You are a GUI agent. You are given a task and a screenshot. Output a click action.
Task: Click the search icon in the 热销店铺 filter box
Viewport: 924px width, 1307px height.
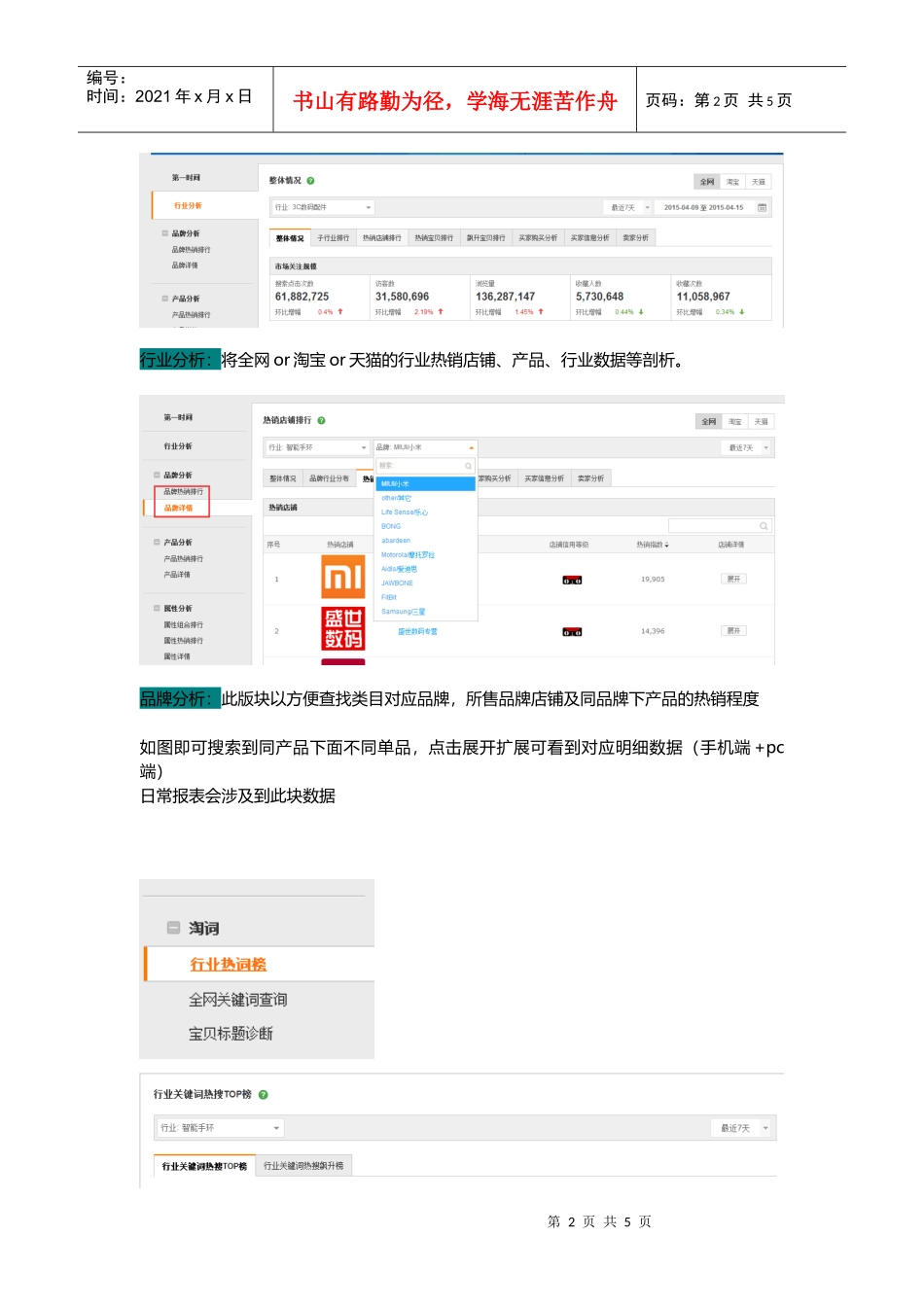pos(764,526)
